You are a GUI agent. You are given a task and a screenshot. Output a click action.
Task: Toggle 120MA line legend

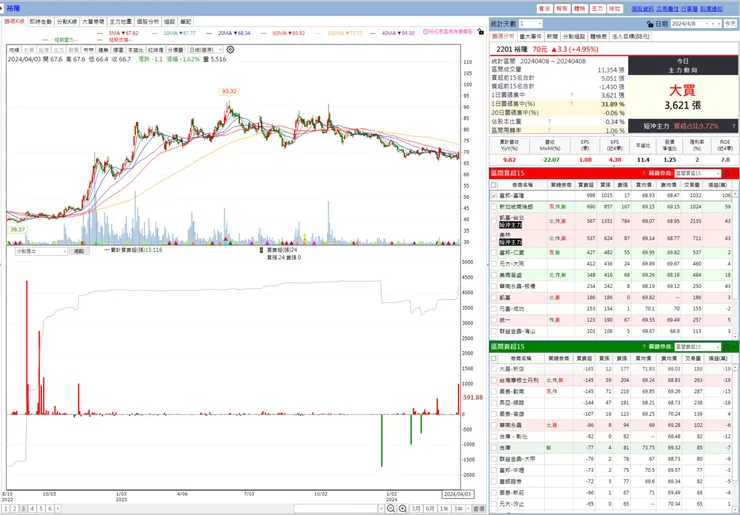click(345, 34)
